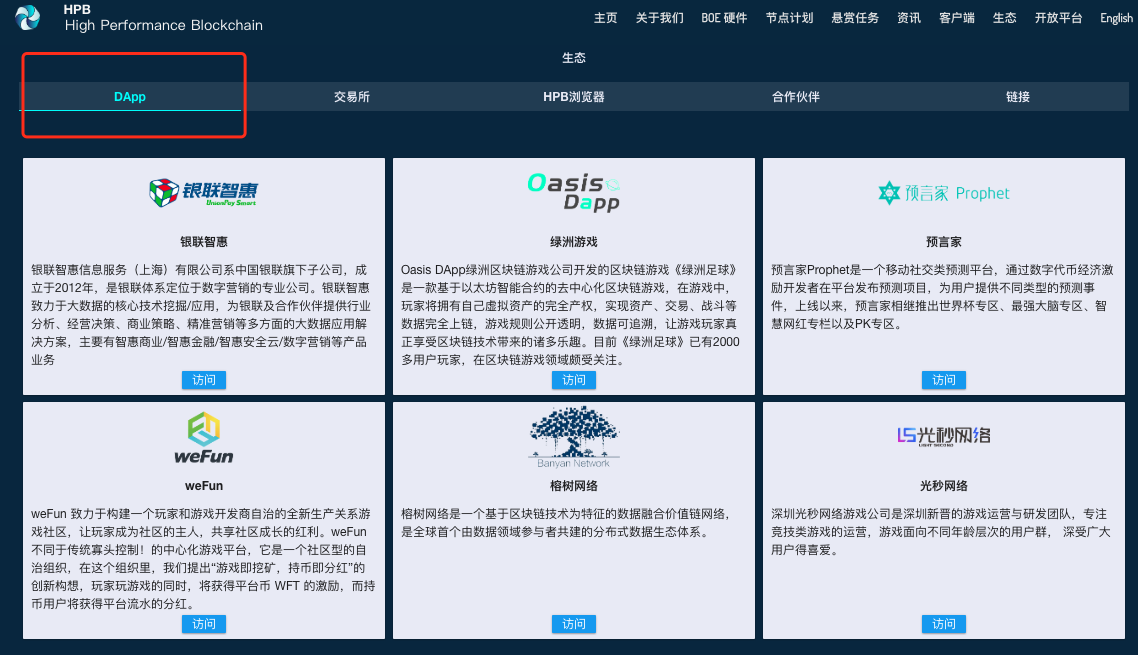1138x655 pixels.
Task: Open 客户端 navigation item
Action: pyautogui.click(x=957, y=18)
